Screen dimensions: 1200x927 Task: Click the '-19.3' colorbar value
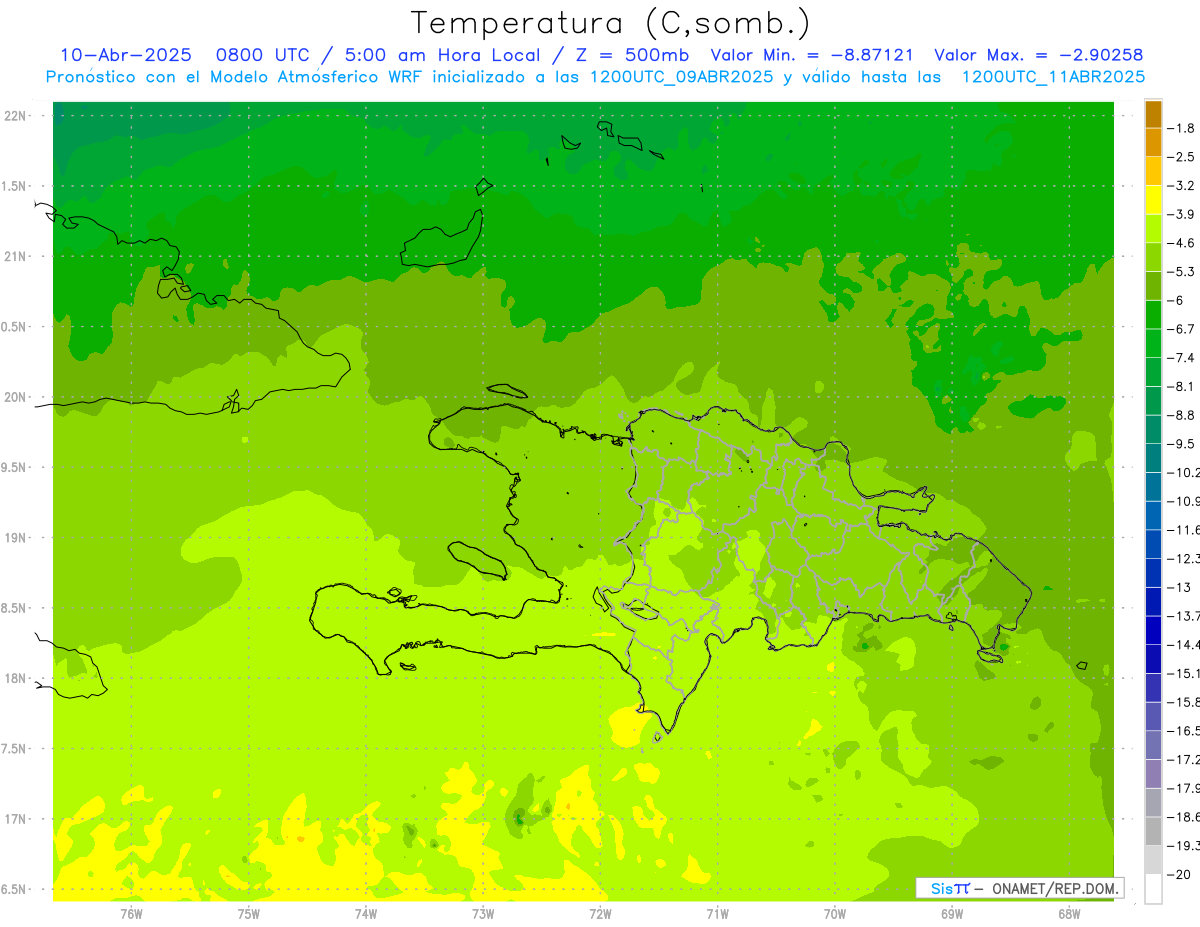[x=1184, y=846]
